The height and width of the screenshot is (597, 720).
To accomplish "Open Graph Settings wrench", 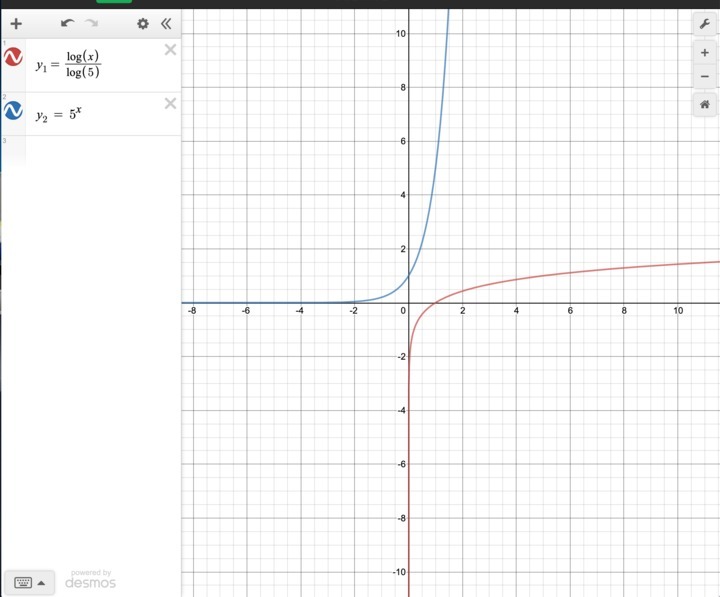I will (x=704, y=23).
